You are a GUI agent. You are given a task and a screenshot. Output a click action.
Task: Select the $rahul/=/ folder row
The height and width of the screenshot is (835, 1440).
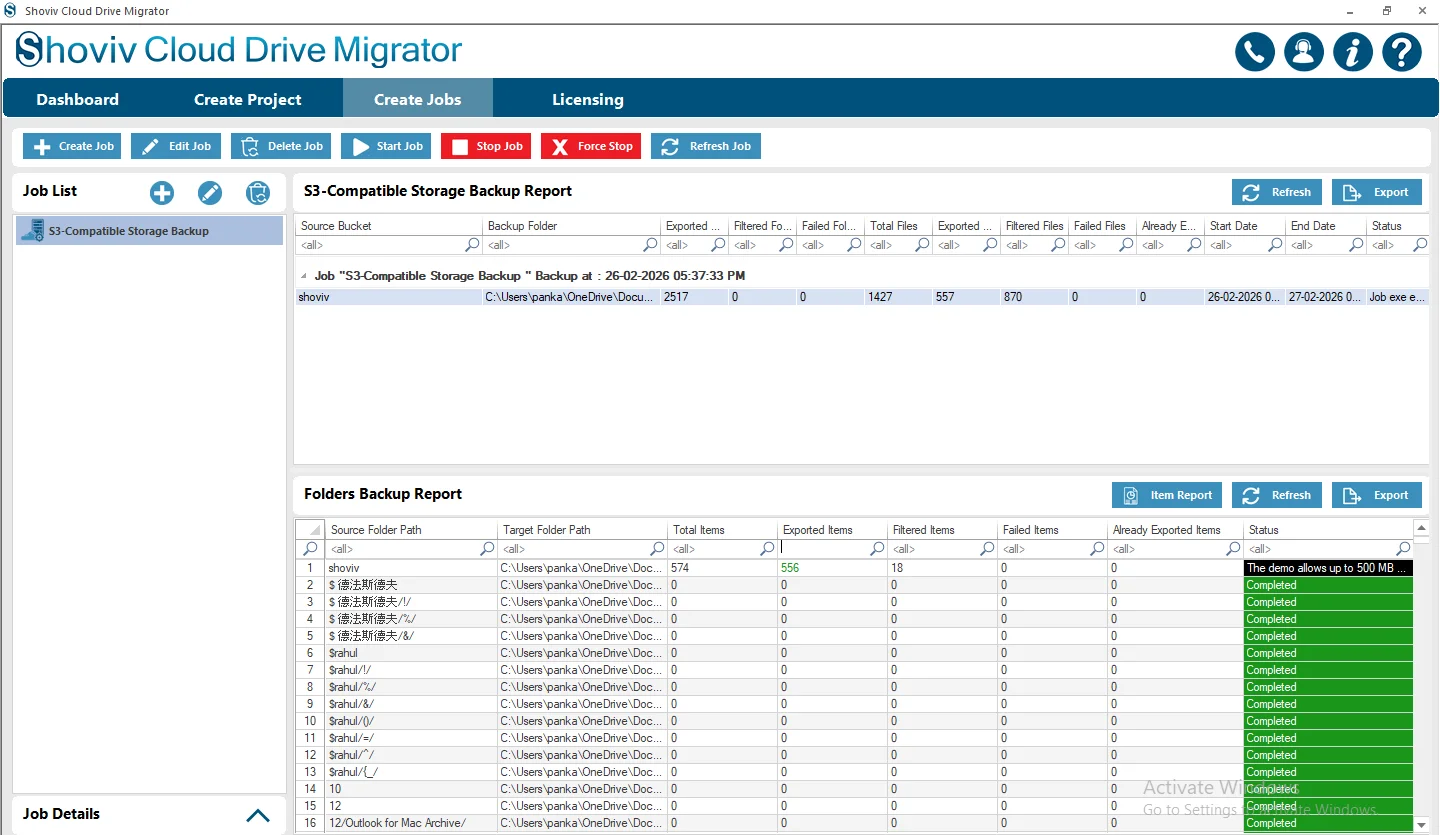tap(854, 738)
